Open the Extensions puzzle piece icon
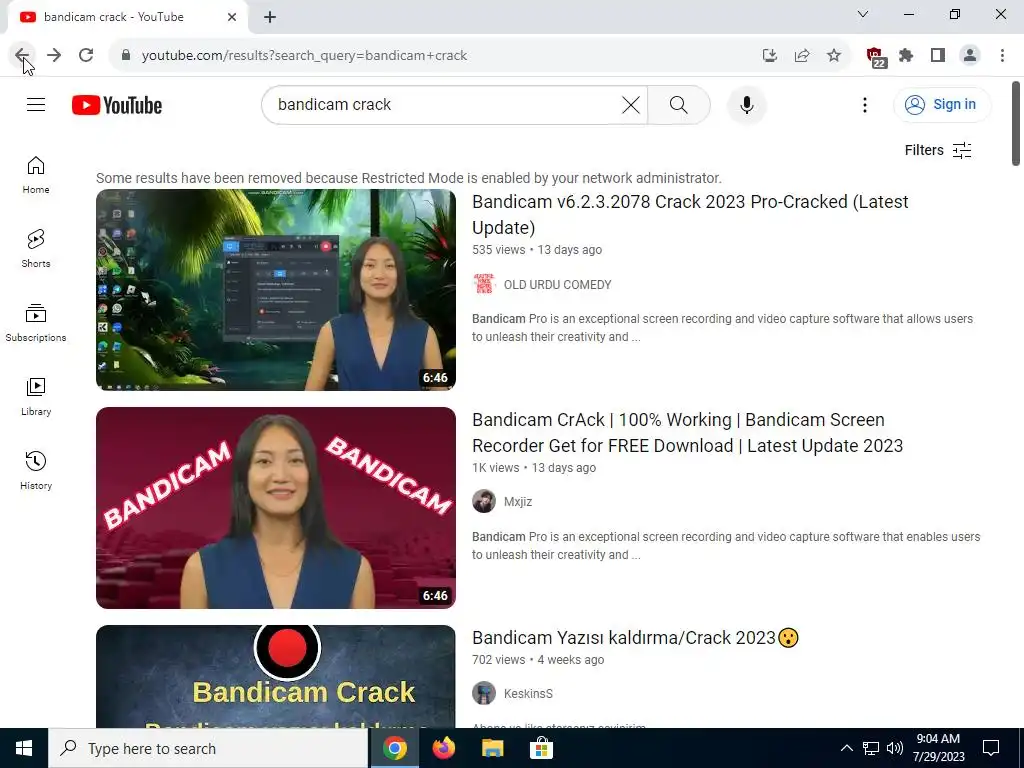Screen dimensions: 1024x768 click(906, 56)
